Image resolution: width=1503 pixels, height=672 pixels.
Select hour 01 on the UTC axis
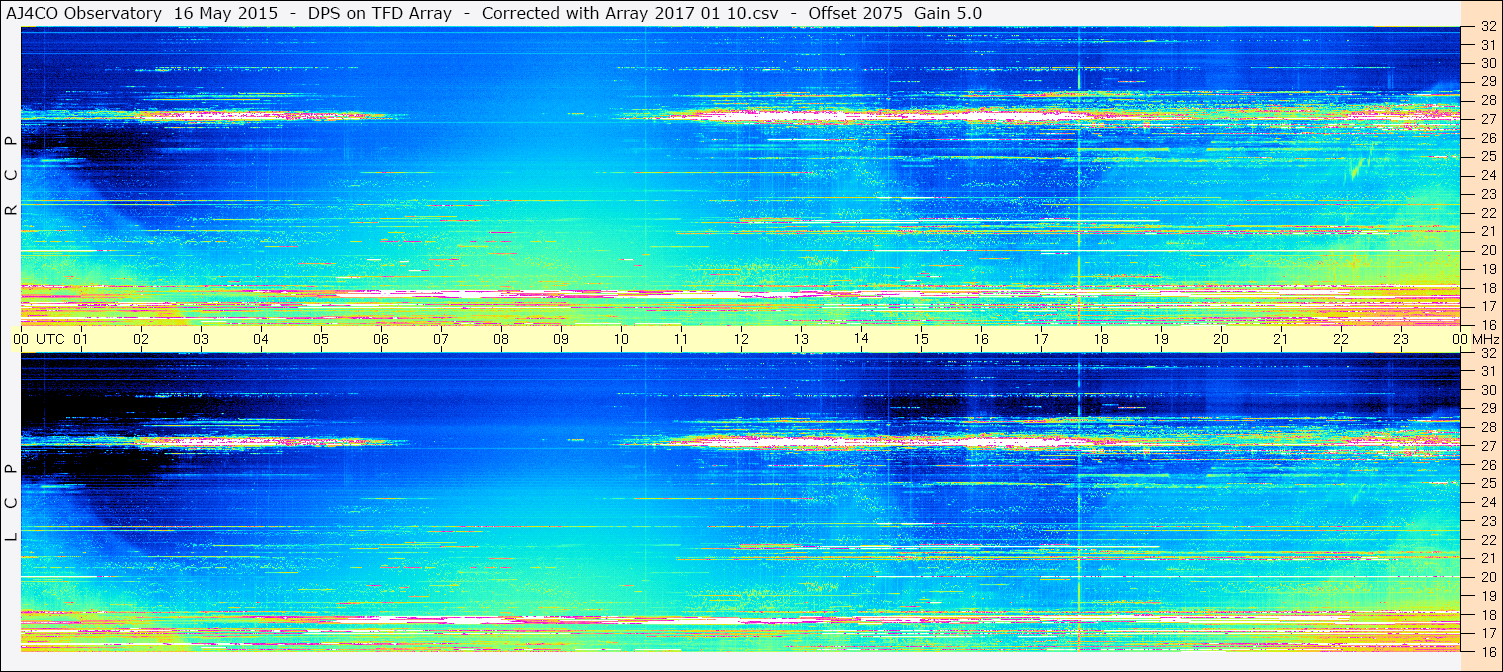point(81,339)
